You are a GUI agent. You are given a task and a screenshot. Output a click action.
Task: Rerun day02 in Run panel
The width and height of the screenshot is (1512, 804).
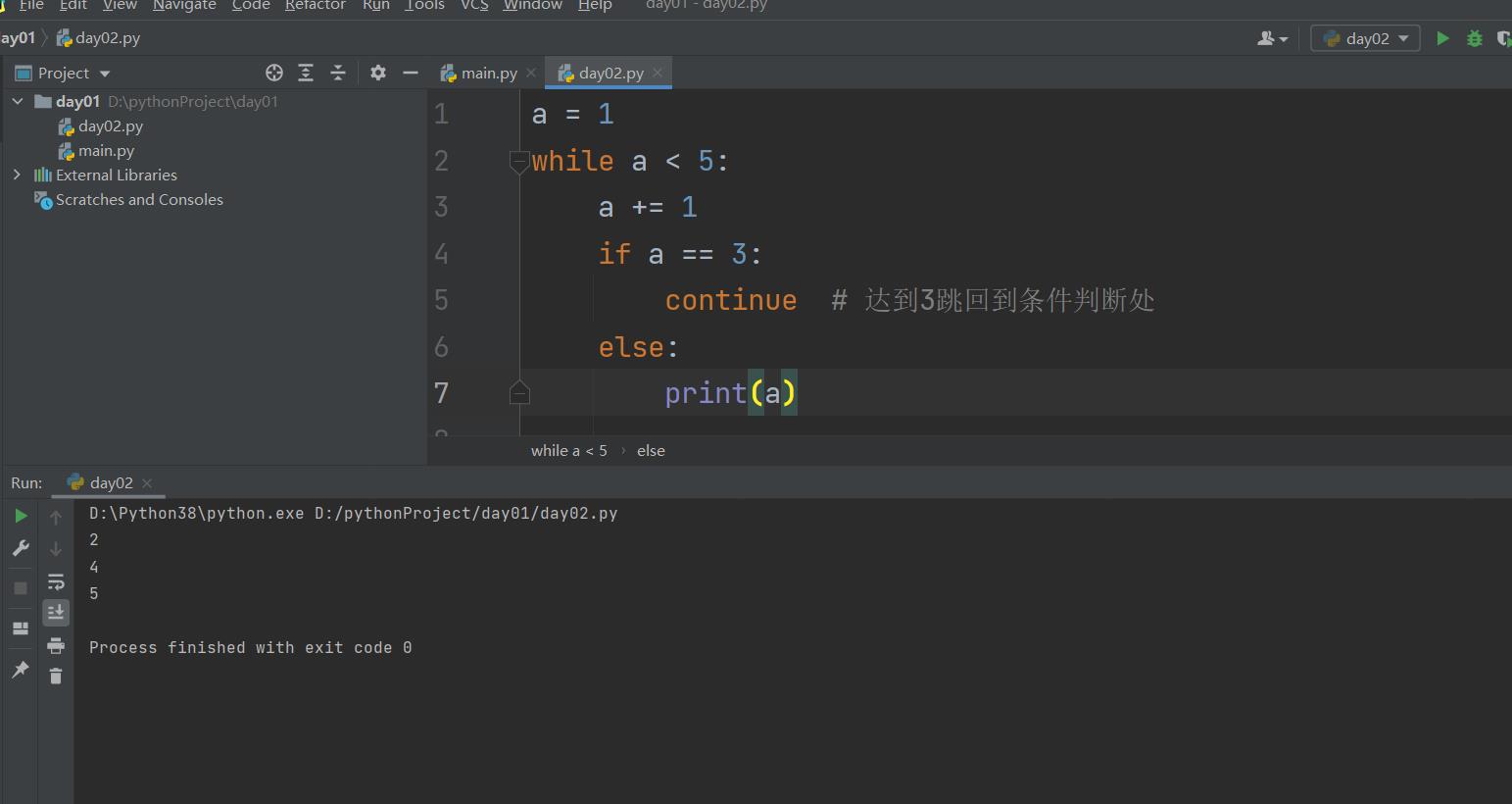(x=21, y=516)
